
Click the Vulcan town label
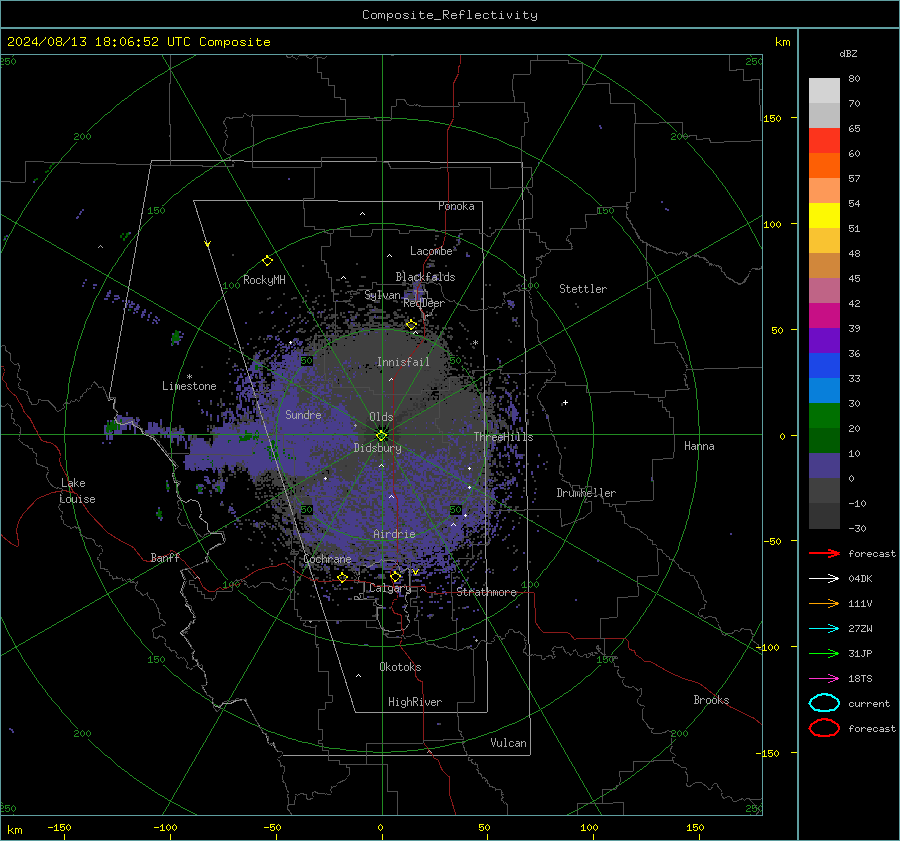pos(508,743)
